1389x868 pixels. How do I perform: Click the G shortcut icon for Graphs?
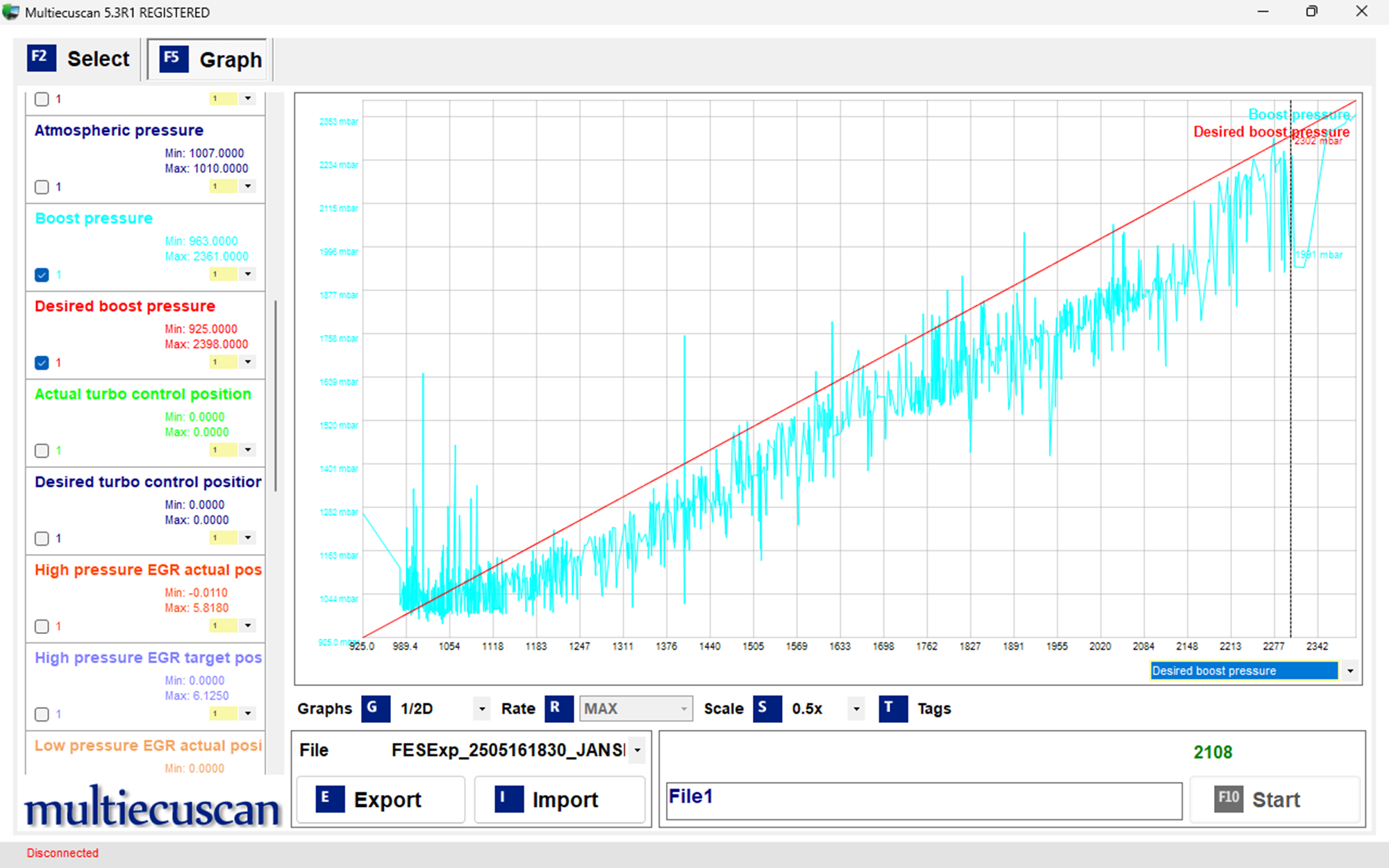(375, 708)
